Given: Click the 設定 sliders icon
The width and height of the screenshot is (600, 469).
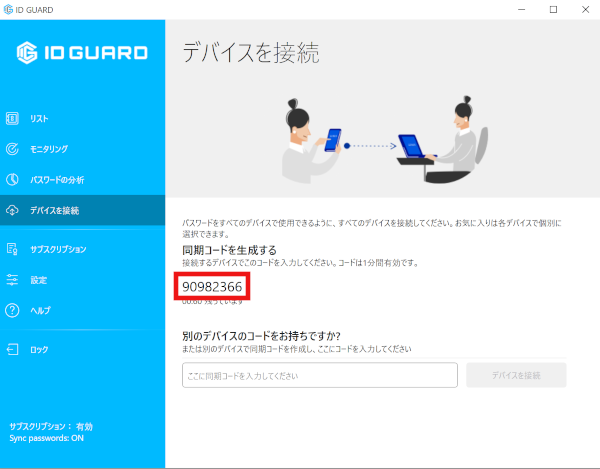Looking at the screenshot, I should pos(12,280).
